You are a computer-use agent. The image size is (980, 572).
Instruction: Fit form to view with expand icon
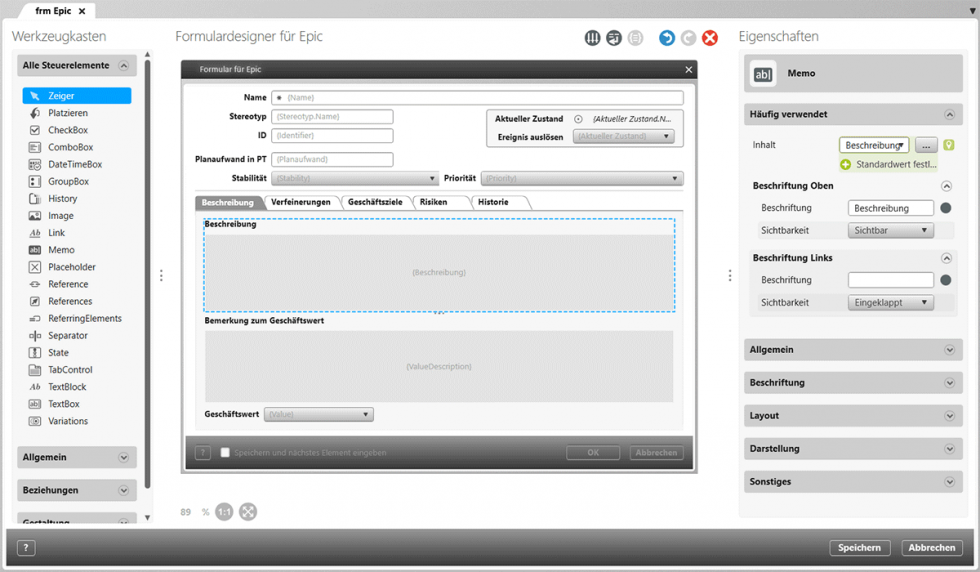[248, 512]
